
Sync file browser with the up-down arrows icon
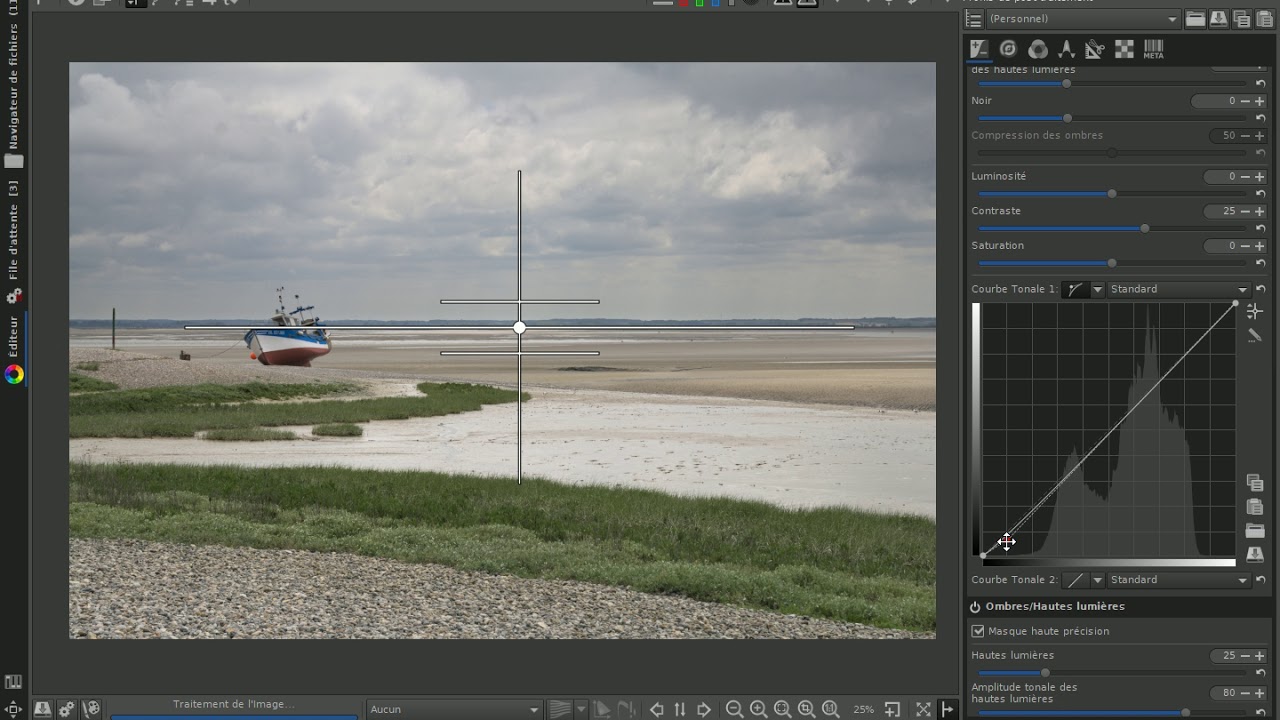coord(680,709)
